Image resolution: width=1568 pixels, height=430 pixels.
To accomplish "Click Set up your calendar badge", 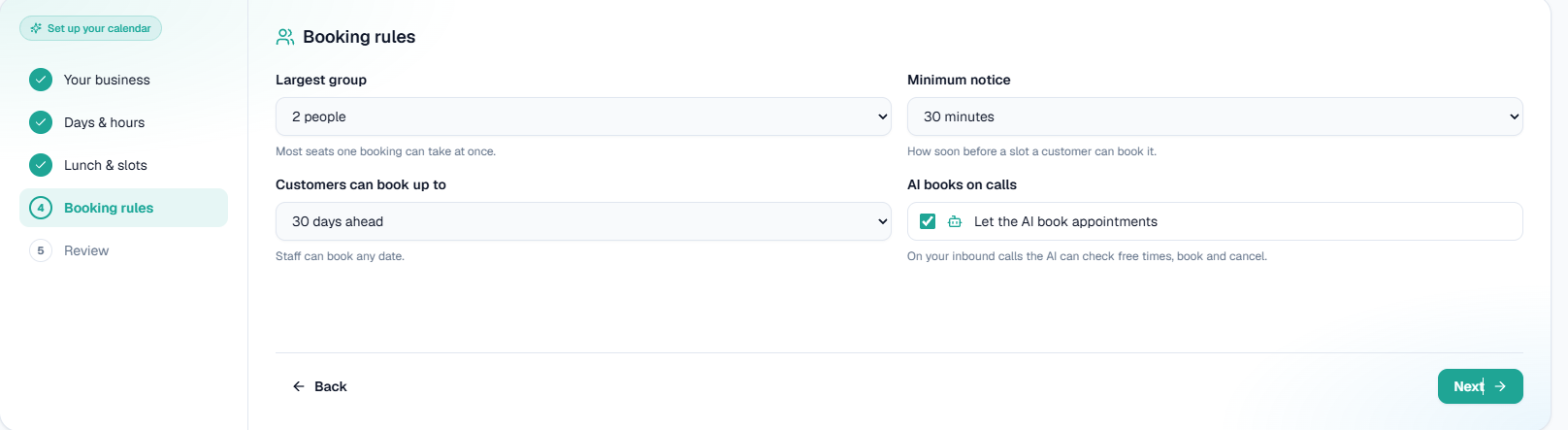I will tap(91, 28).
